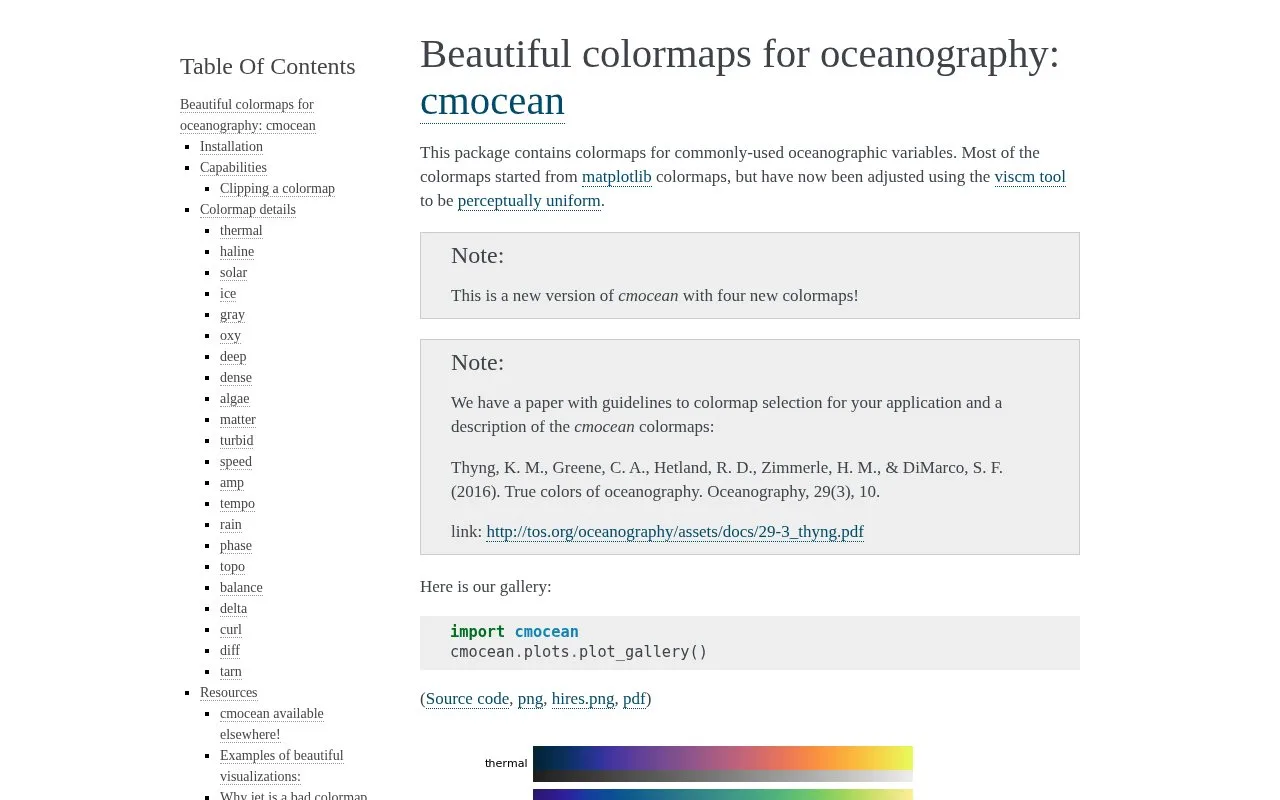Viewport: 1280px width, 800px height.
Task: Visit the perceptually uniform link
Action: pyautogui.click(x=529, y=201)
